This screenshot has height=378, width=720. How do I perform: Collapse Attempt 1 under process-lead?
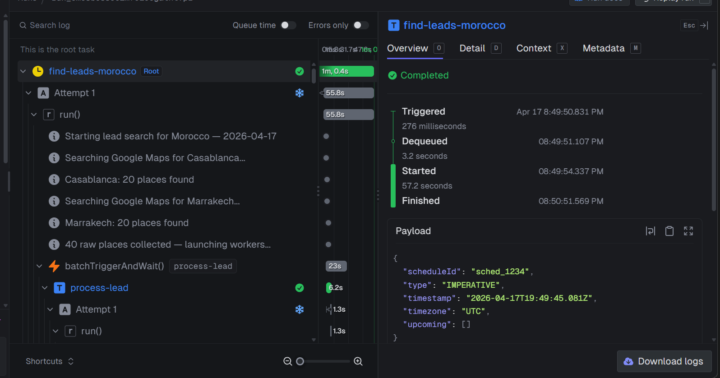pos(50,309)
